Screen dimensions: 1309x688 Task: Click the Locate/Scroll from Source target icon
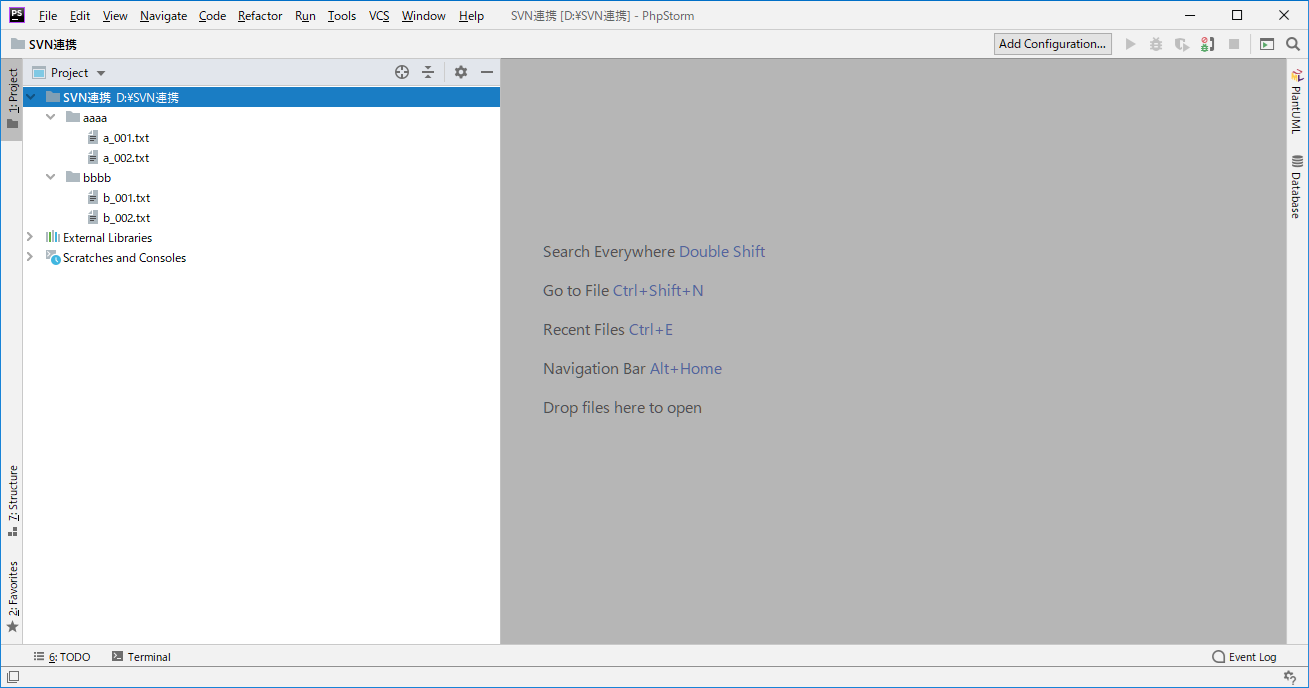point(402,72)
